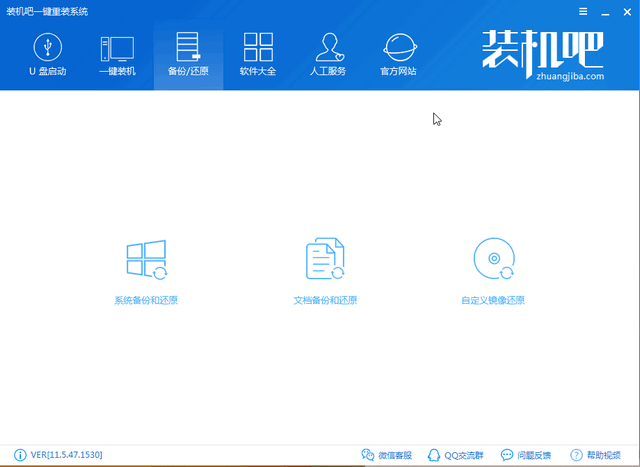Contact 微信客服 WeChat support
Screen dimensions: 640x467
388,455
